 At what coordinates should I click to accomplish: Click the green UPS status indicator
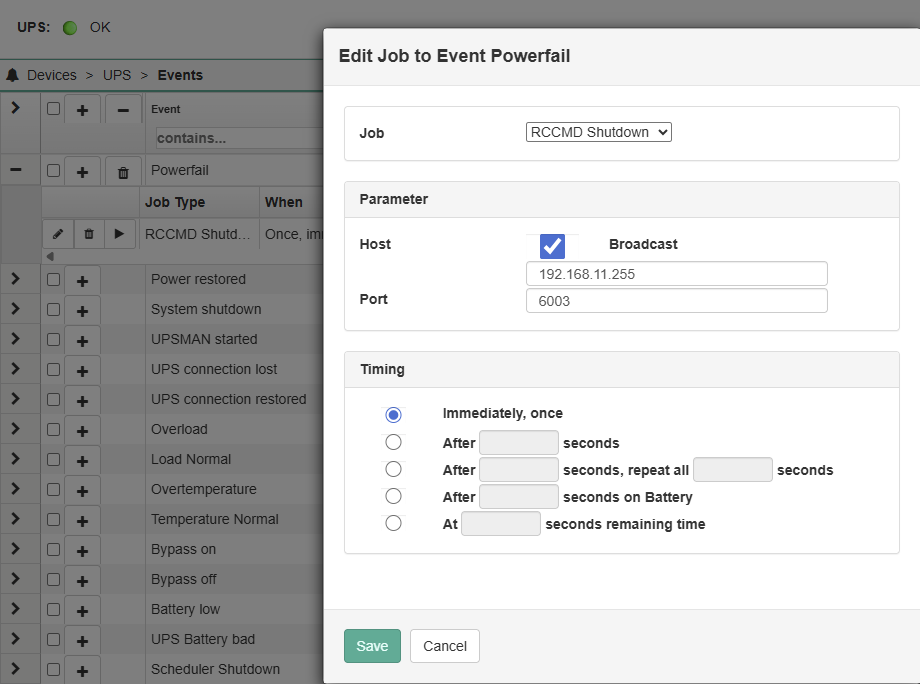(70, 28)
